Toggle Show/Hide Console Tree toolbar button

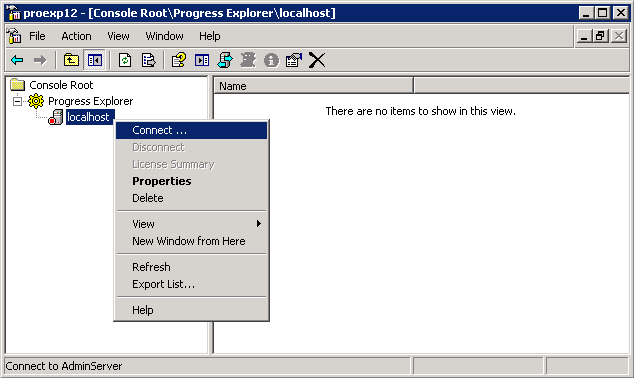point(95,61)
